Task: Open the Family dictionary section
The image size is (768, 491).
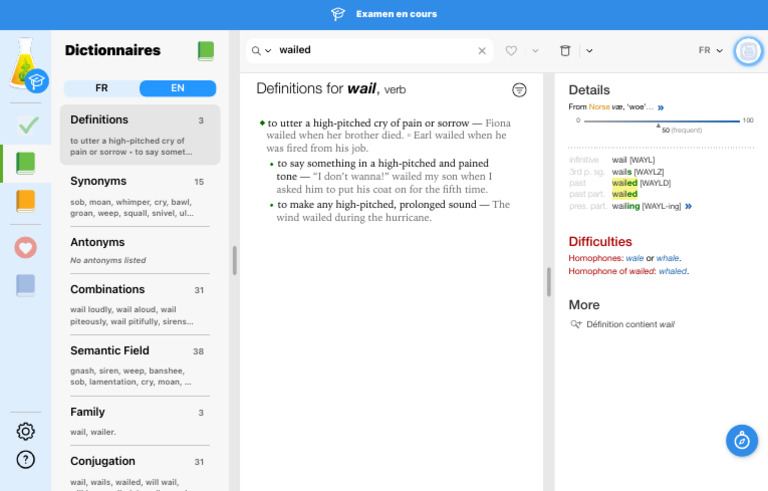Action: coord(140,421)
